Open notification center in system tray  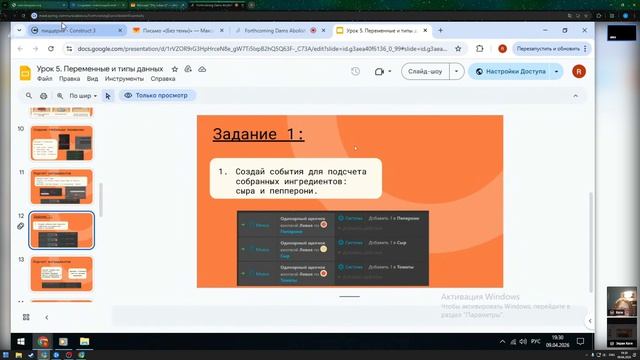click(580, 341)
